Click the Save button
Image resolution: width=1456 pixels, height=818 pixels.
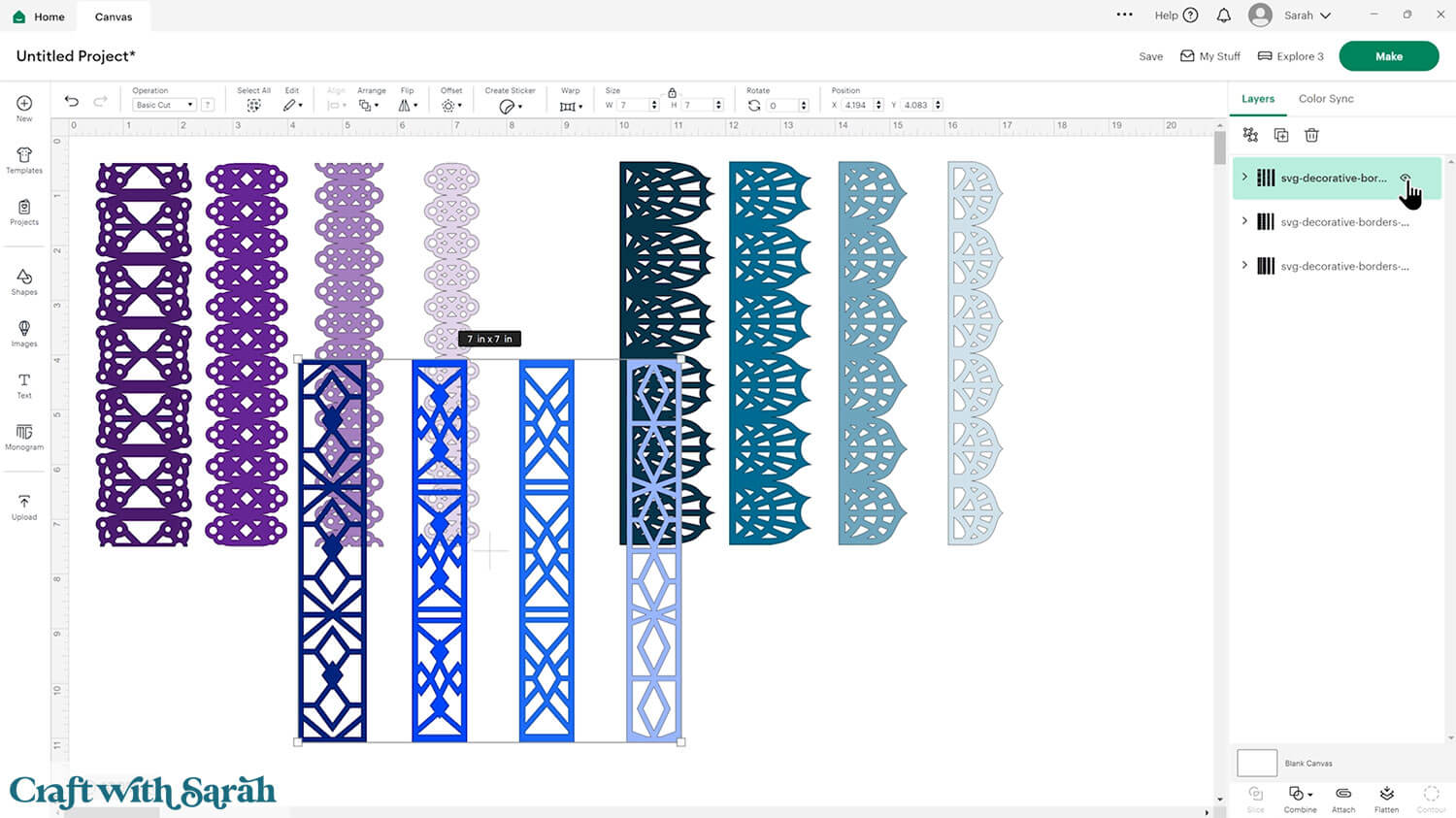pos(1150,56)
